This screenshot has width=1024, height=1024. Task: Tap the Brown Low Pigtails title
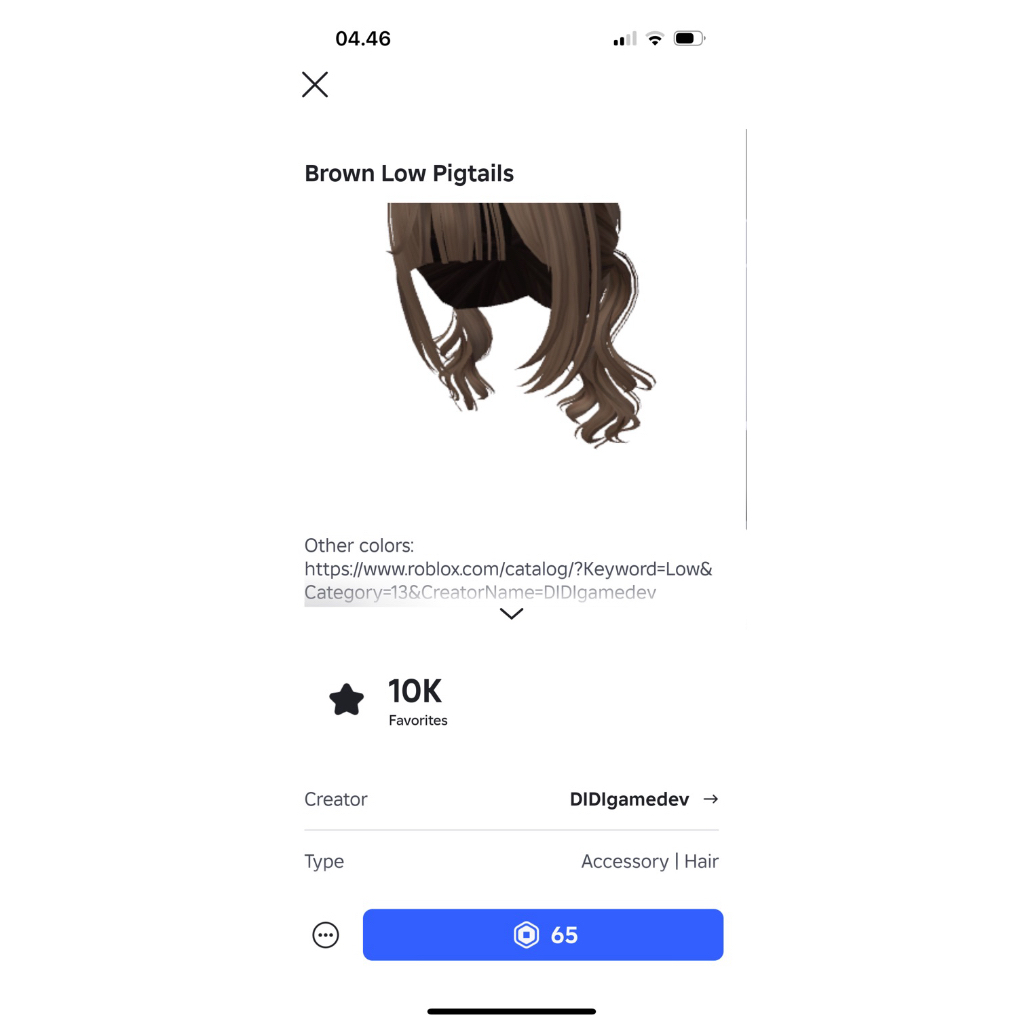click(x=409, y=174)
